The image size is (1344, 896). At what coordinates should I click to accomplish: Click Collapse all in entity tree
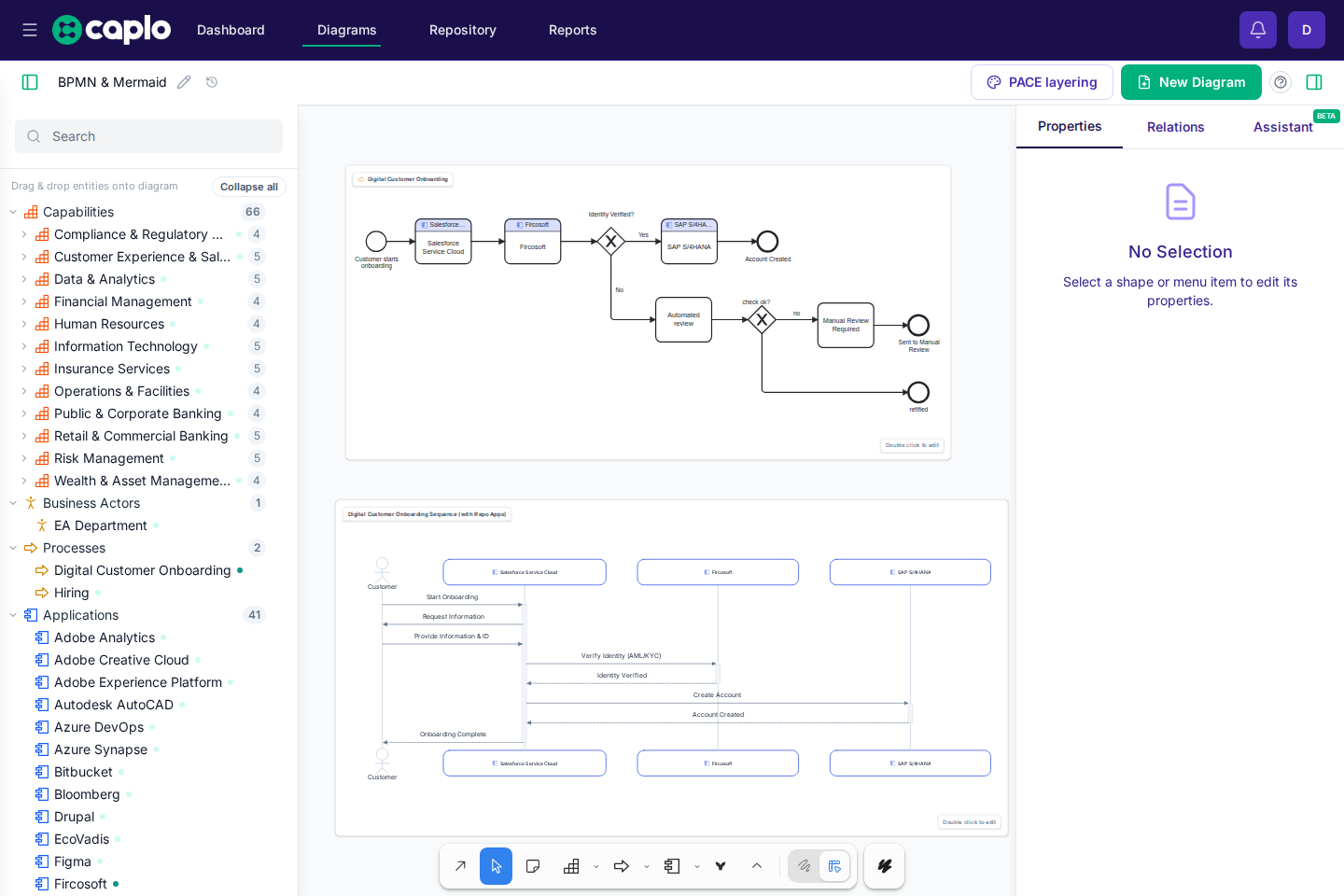(x=249, y=187)
